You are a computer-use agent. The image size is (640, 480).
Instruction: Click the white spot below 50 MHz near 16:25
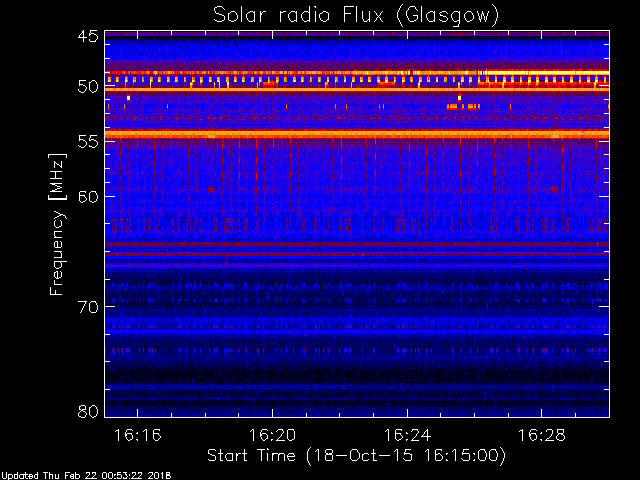459,98
